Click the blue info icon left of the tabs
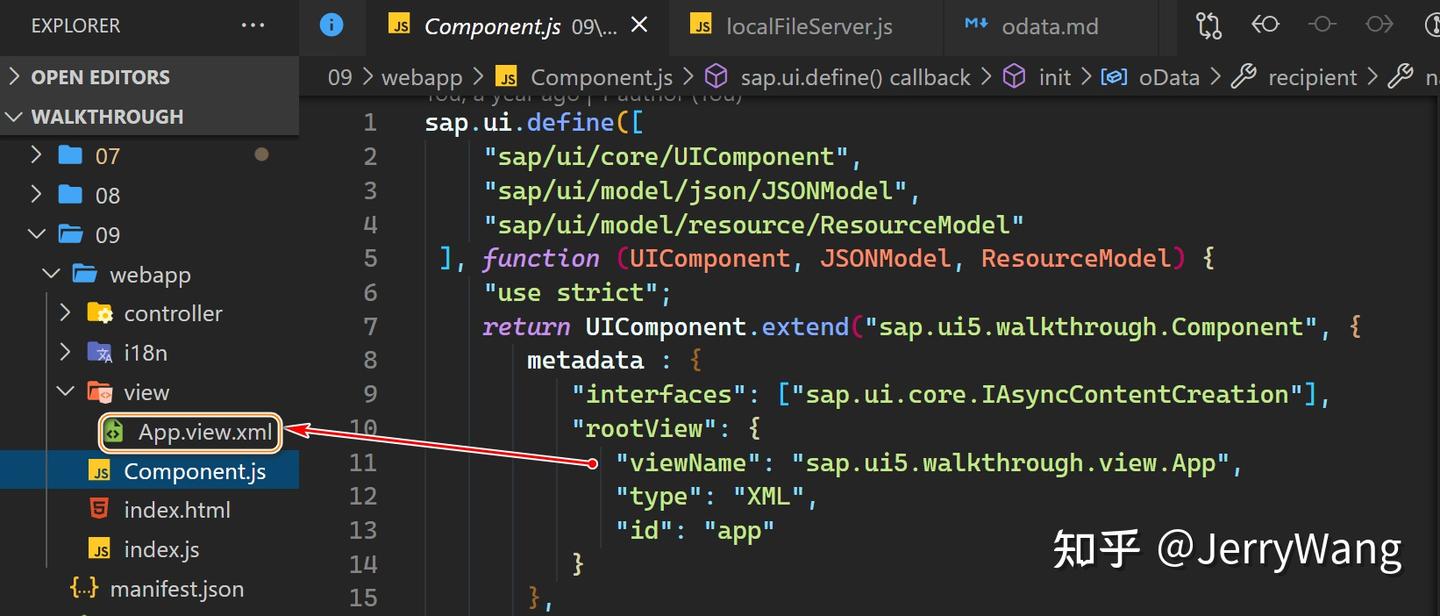1440x616 pixels. pyautogui.click(x=332, y=25)
